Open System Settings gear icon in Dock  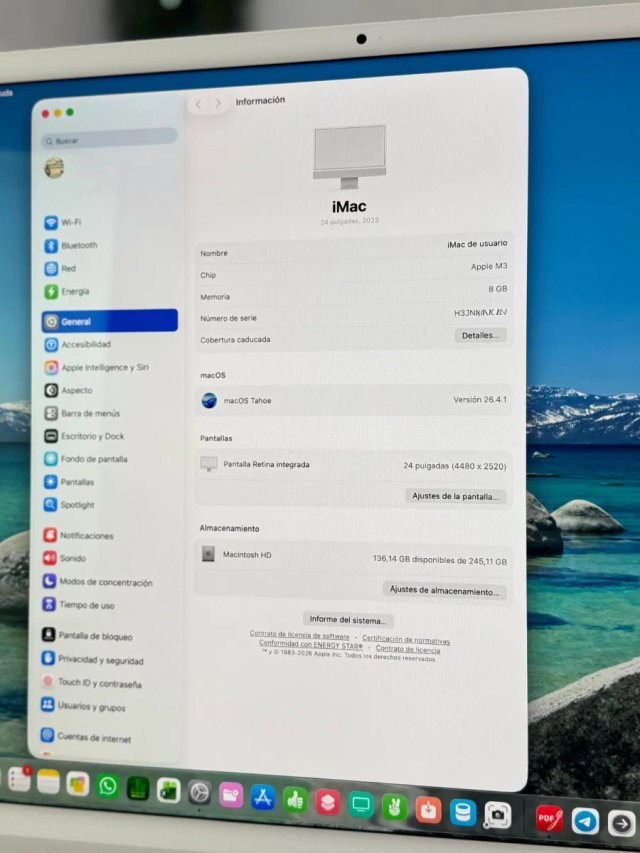pyautogui.click(x=200, y=793)
